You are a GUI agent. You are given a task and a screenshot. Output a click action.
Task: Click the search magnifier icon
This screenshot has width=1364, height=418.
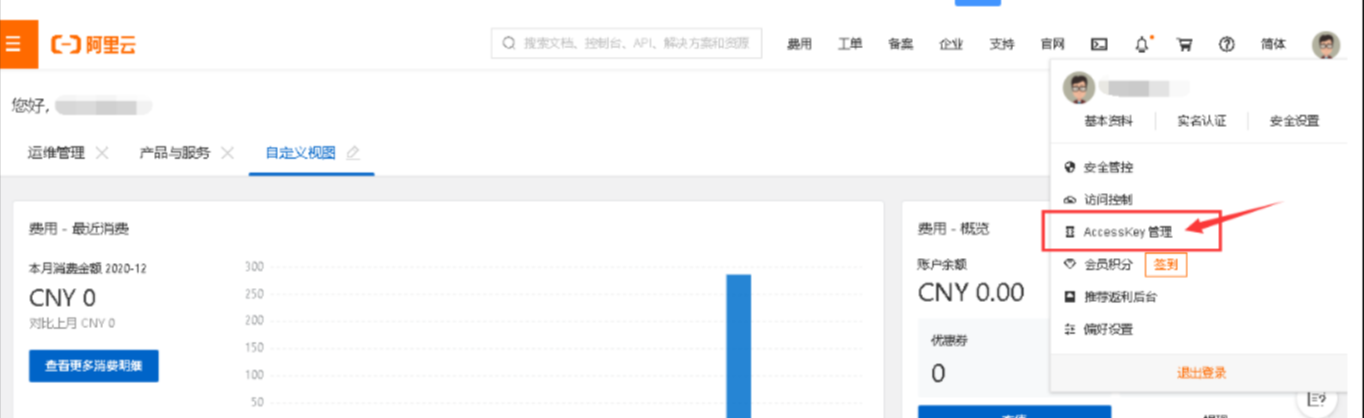click(x=508, y=44)
